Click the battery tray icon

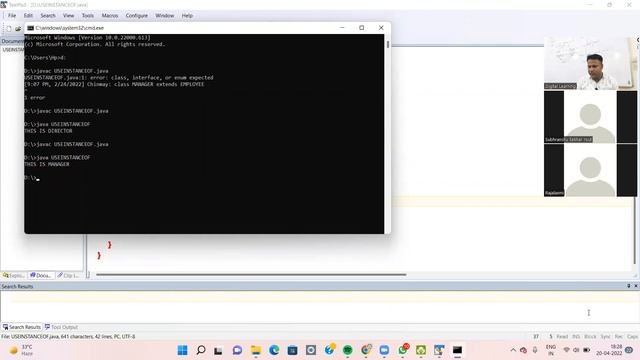point(587,350)
